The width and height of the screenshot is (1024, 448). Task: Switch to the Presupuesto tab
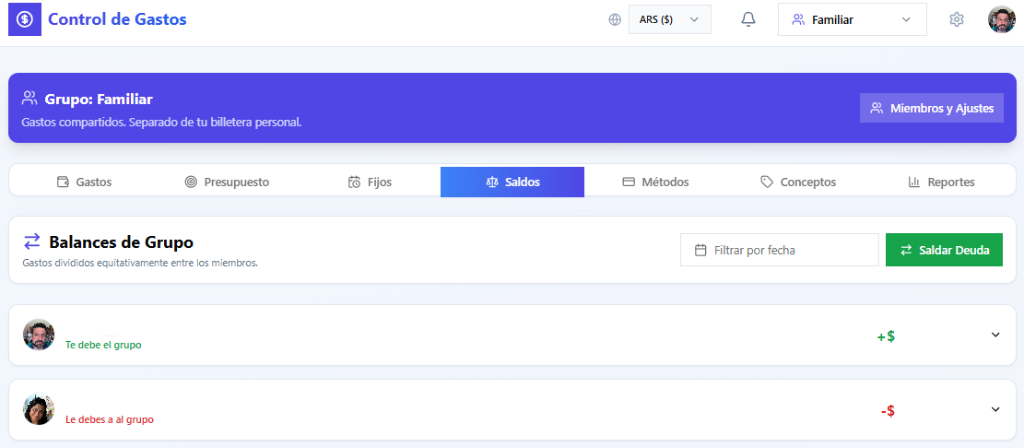(x=227, y=182)
